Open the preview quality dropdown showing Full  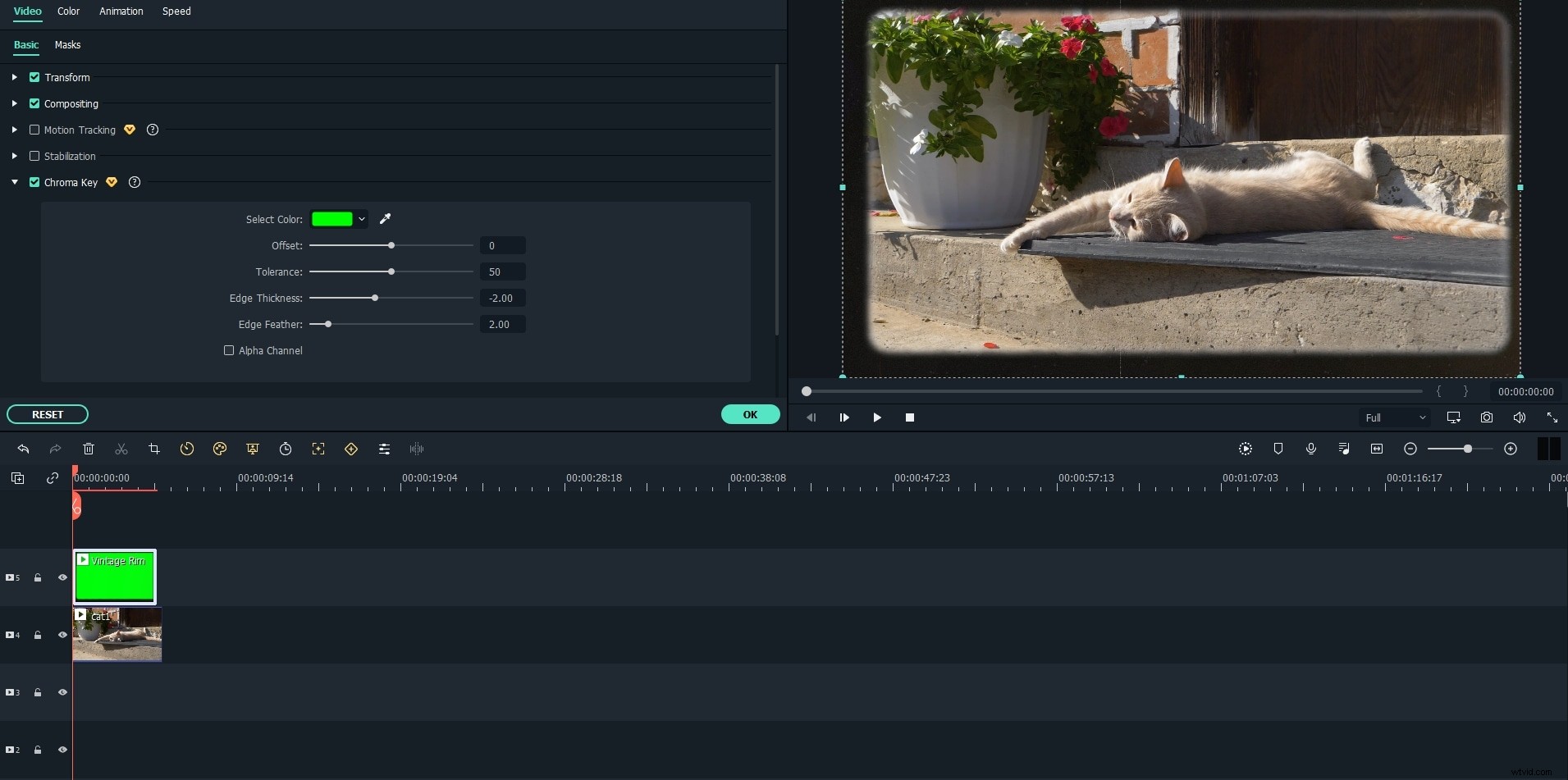click(1395, 417)
